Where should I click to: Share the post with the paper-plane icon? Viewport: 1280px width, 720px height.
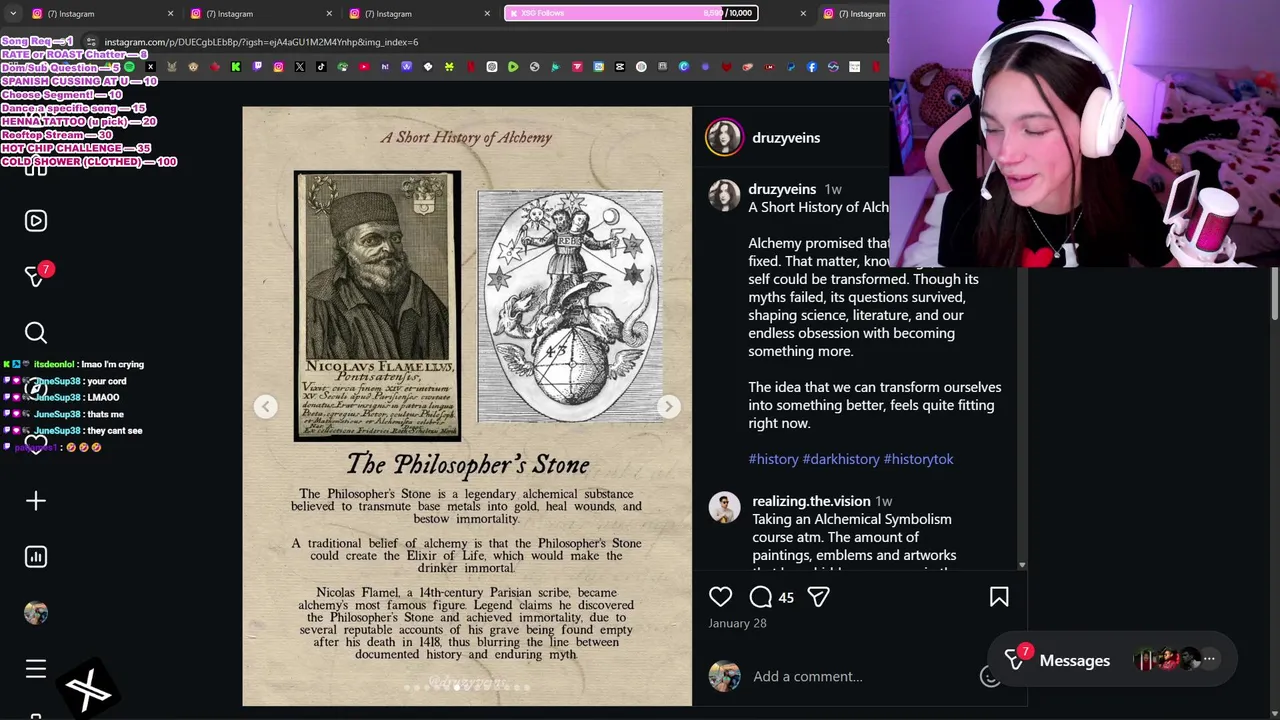818,597
